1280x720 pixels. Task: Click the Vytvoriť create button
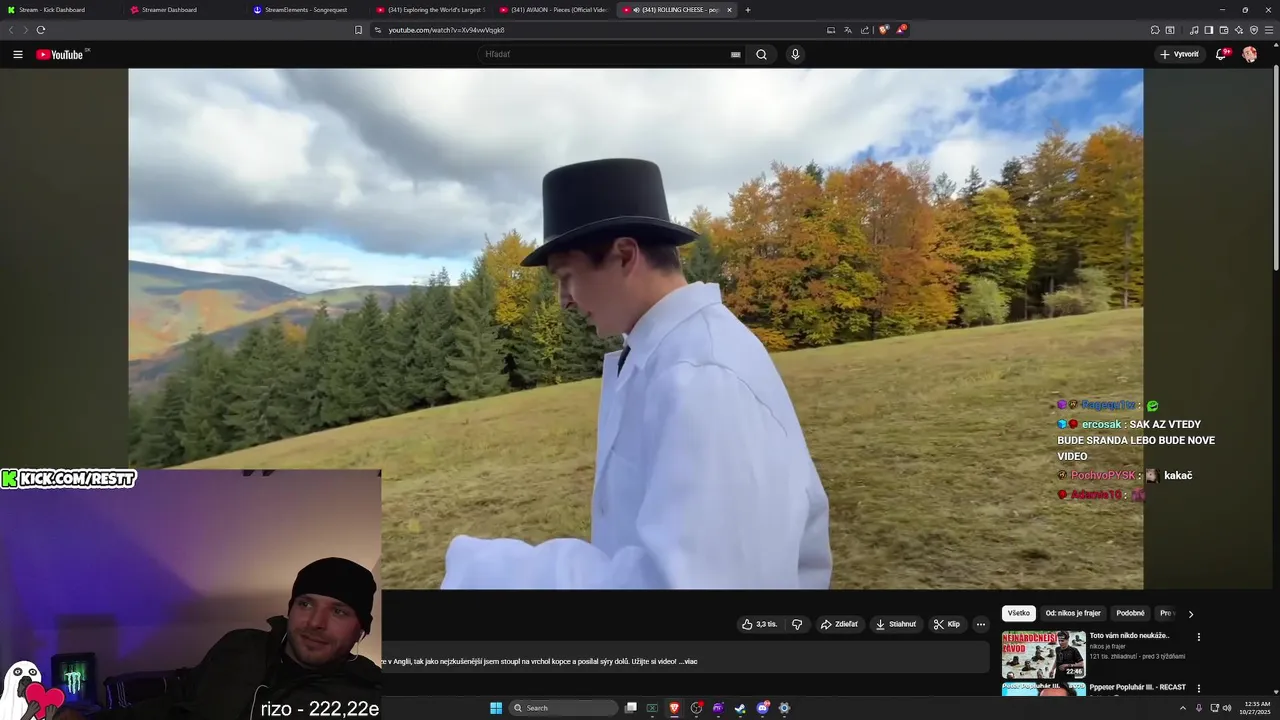point(1180,54)
